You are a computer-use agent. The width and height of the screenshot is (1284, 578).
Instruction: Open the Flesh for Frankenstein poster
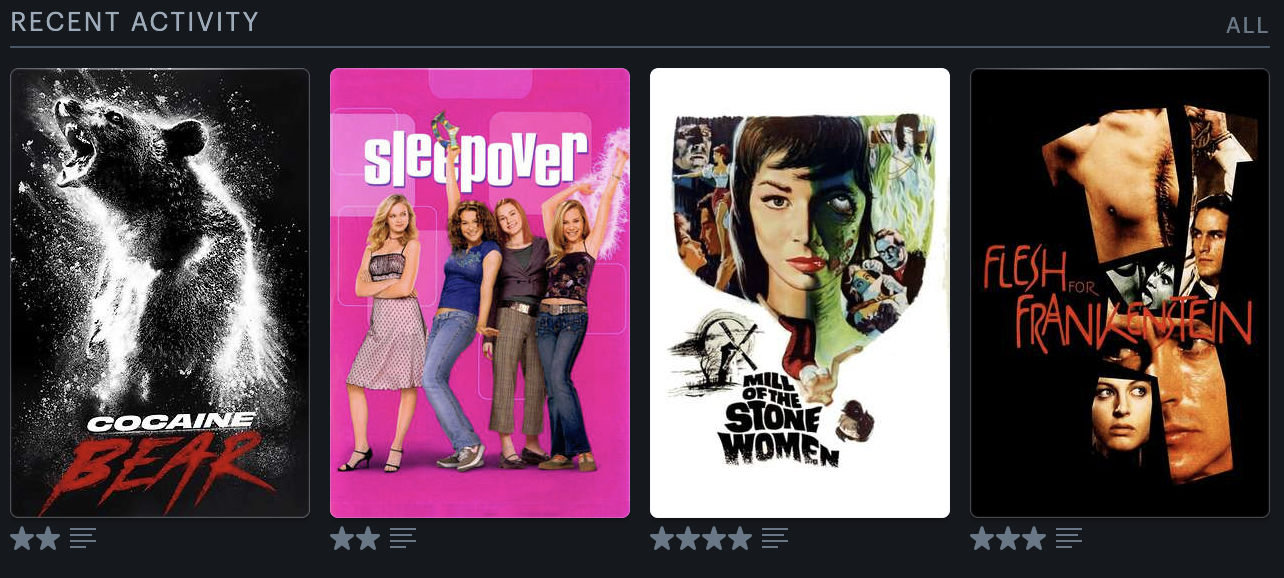pyautogui.click(x=1120, y=293)
